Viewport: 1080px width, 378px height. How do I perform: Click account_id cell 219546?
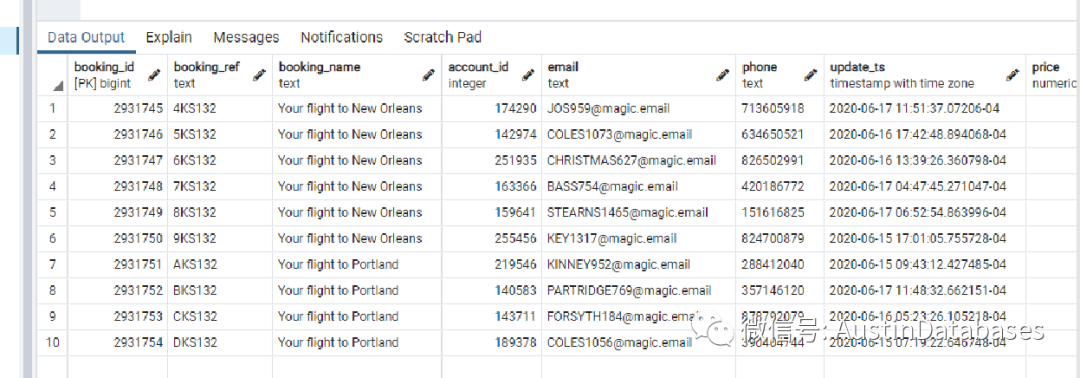click(492, 264)
